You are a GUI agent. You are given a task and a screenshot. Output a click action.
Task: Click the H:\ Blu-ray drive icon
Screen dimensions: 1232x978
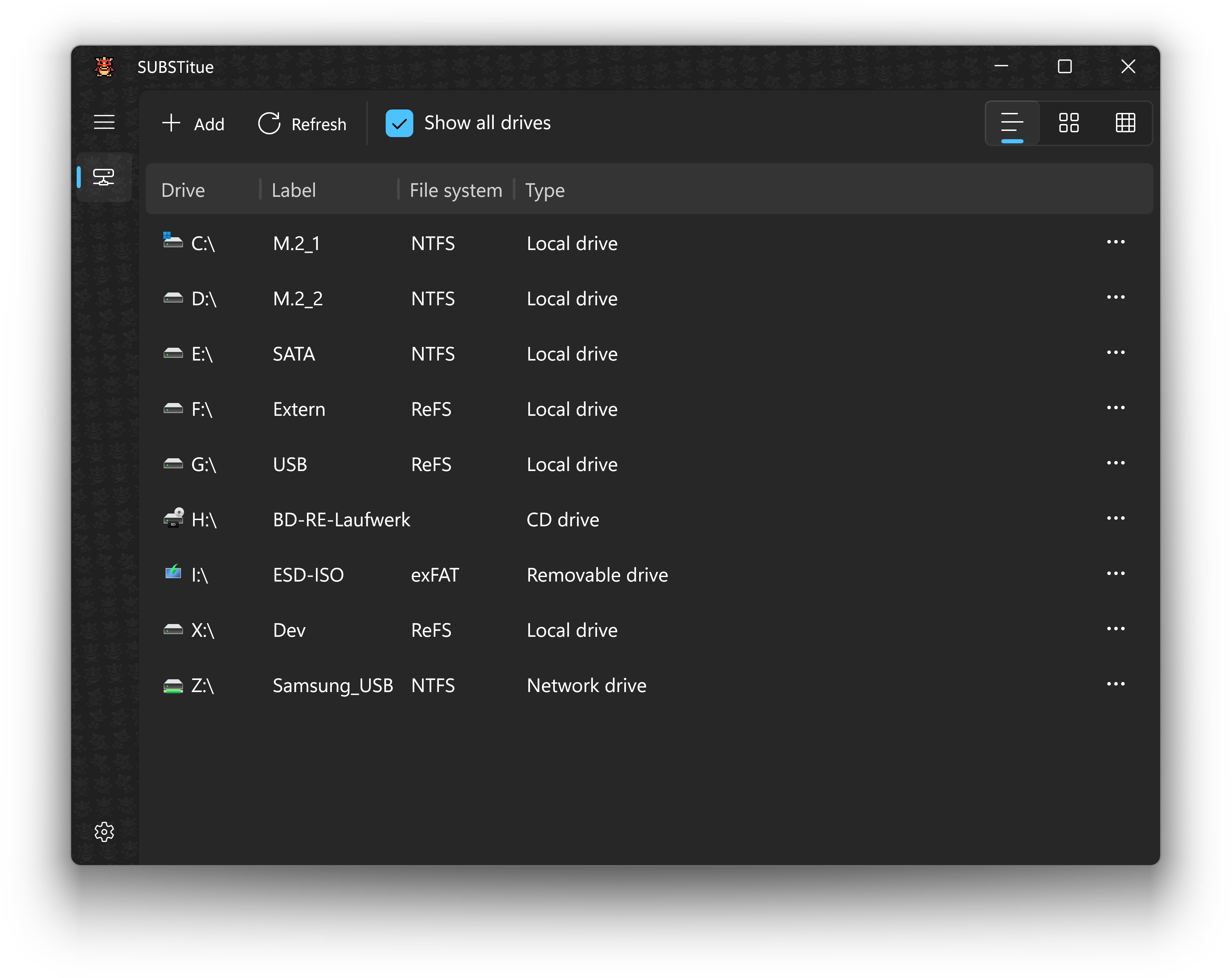pos(173,518)
